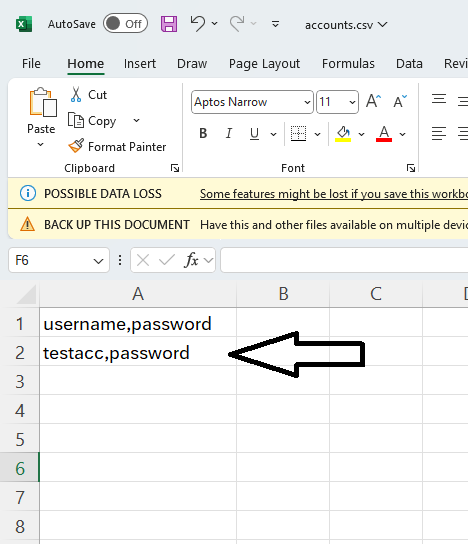Click the Copy button
The height and width of the screenshot is (544, 468).
click(92, 120)
